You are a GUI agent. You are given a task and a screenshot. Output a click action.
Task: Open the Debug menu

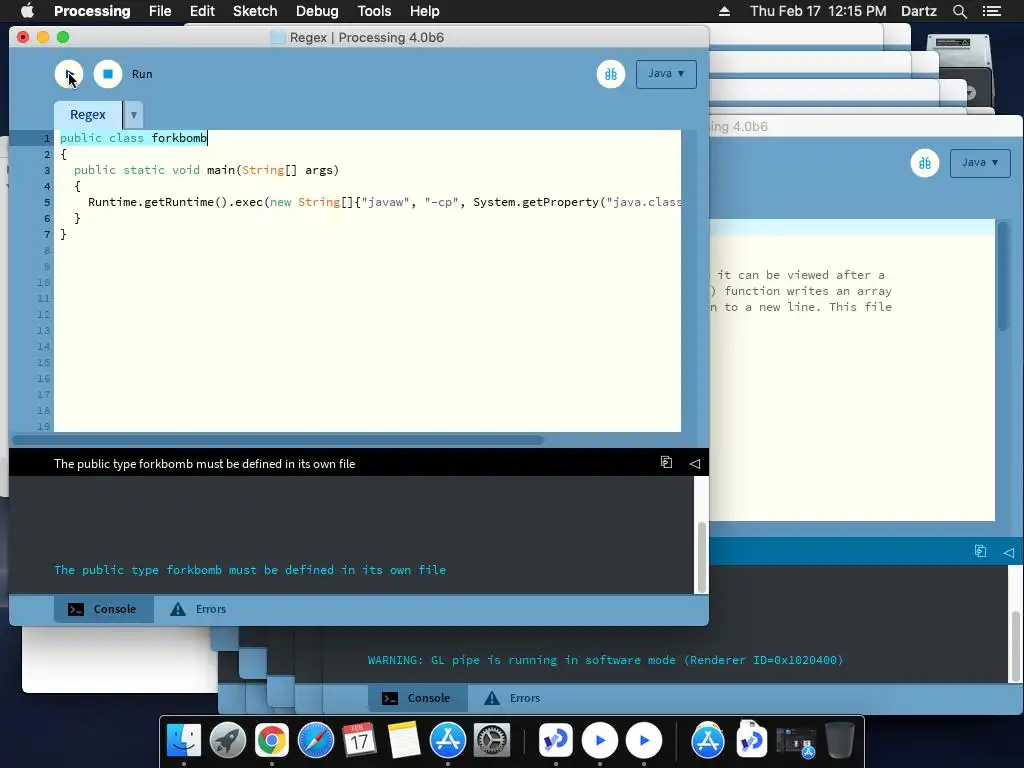pos(317,11)
